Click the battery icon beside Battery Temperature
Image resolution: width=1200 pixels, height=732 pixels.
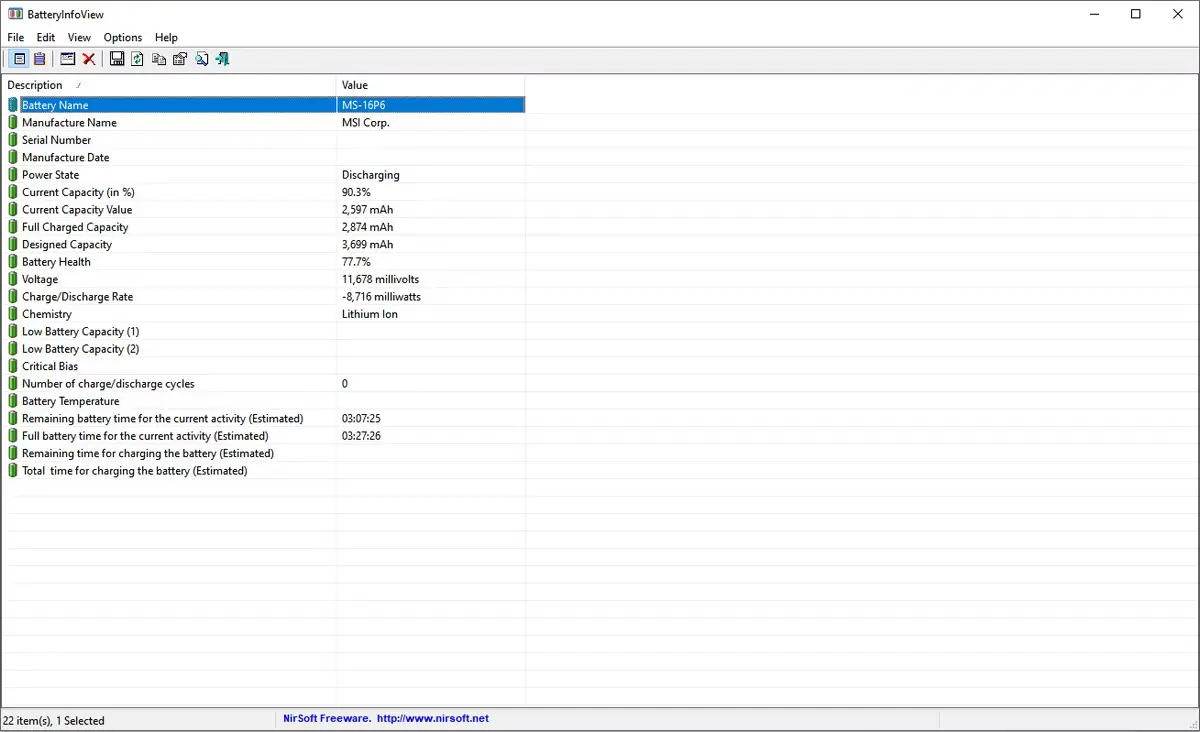point(13,401)
